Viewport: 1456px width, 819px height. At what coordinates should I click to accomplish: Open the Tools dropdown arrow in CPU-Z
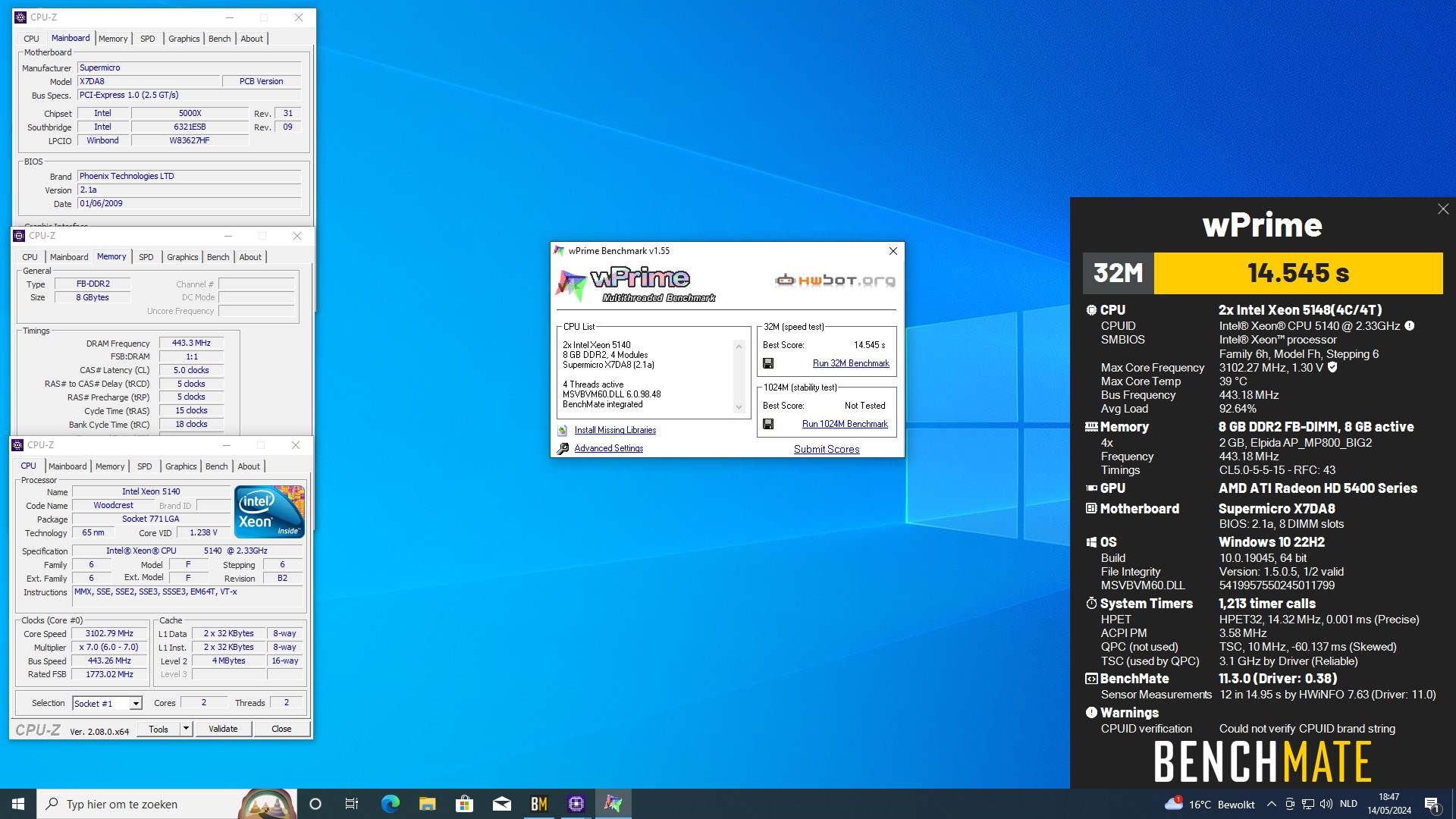[186, 729]
